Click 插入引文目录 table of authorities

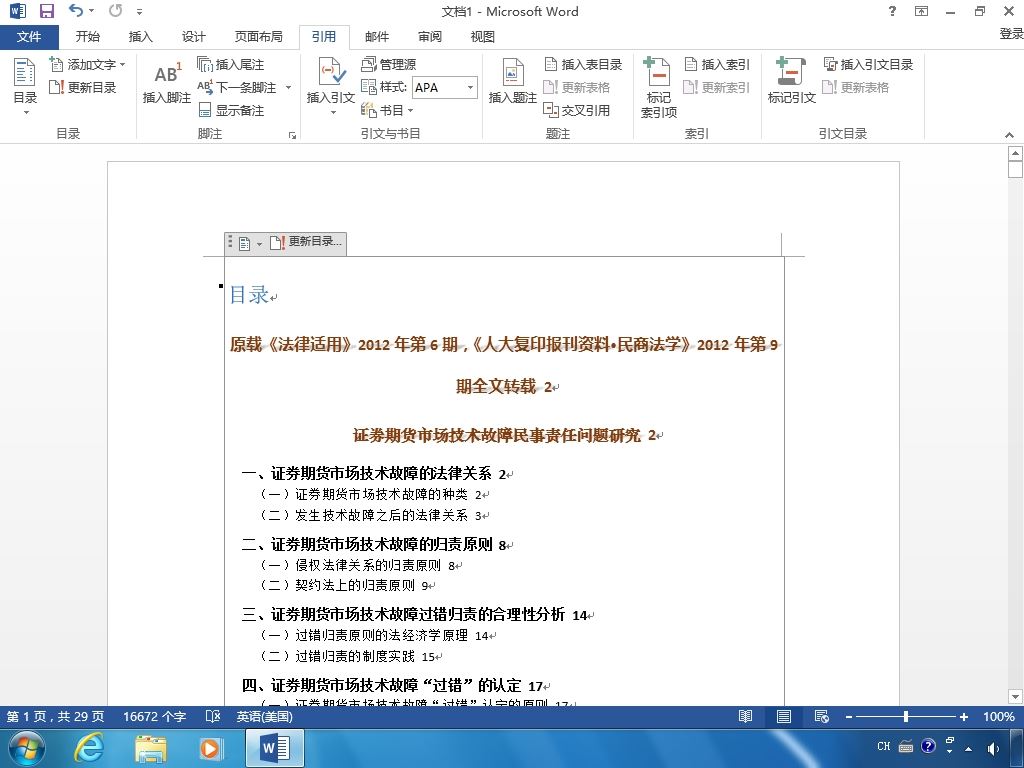(868, 65)
